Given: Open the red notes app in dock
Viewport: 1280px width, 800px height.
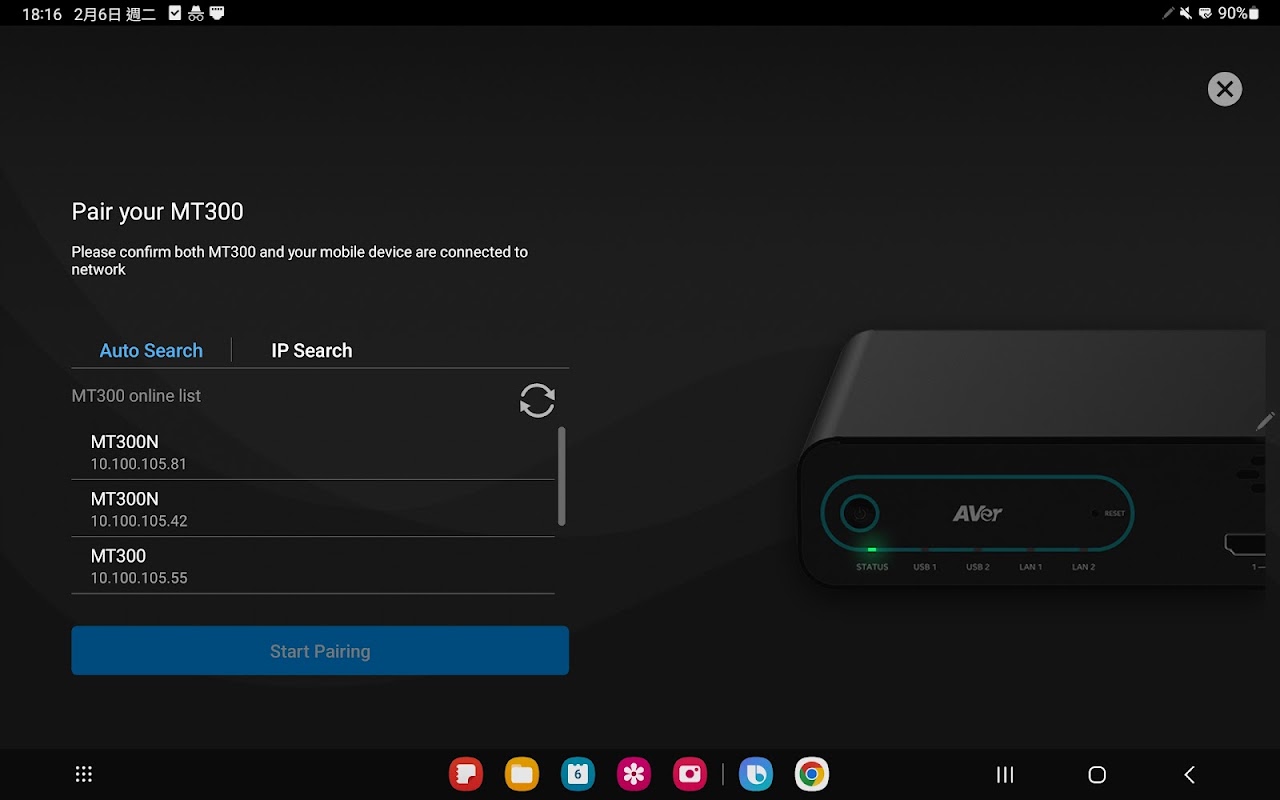Looking at the screenshot, I should [x=466, y=774].
